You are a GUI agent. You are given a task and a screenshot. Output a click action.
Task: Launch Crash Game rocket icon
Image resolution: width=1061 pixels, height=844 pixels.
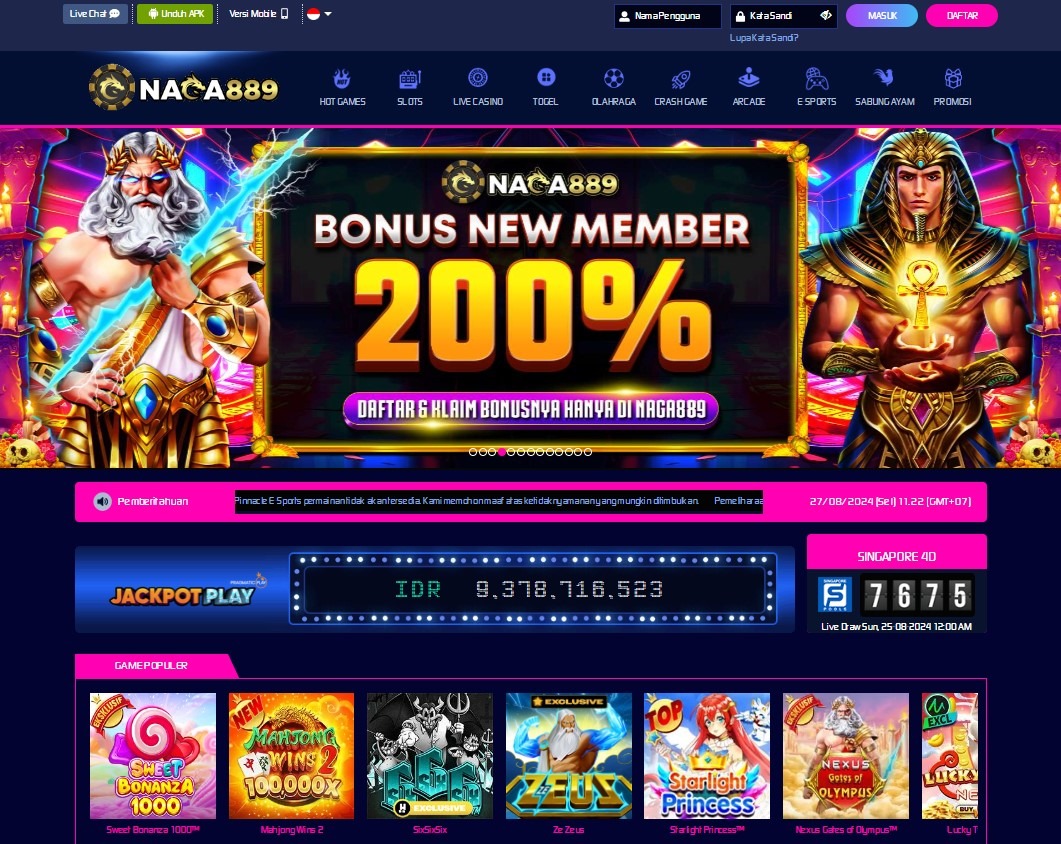681,79
